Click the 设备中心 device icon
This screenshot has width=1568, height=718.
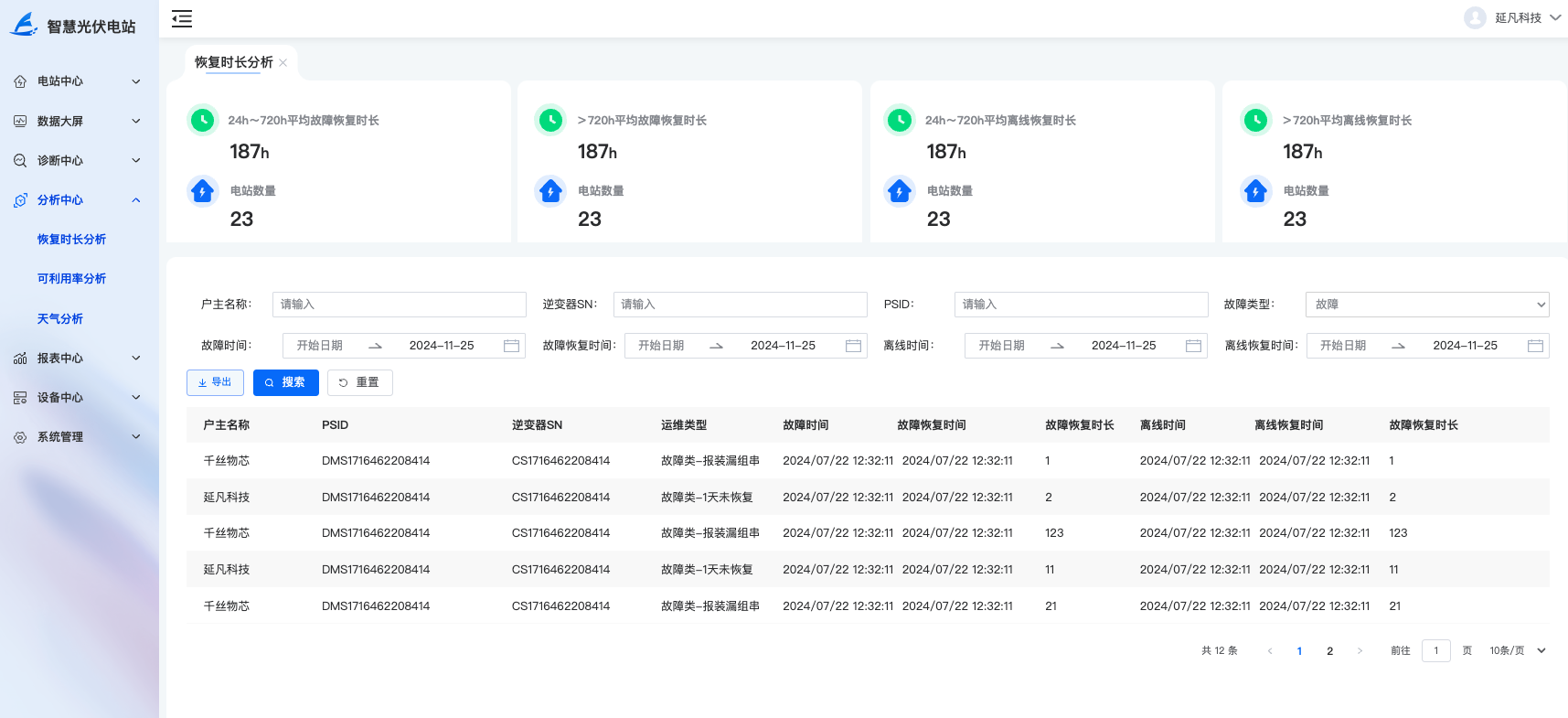click(20, 398)
